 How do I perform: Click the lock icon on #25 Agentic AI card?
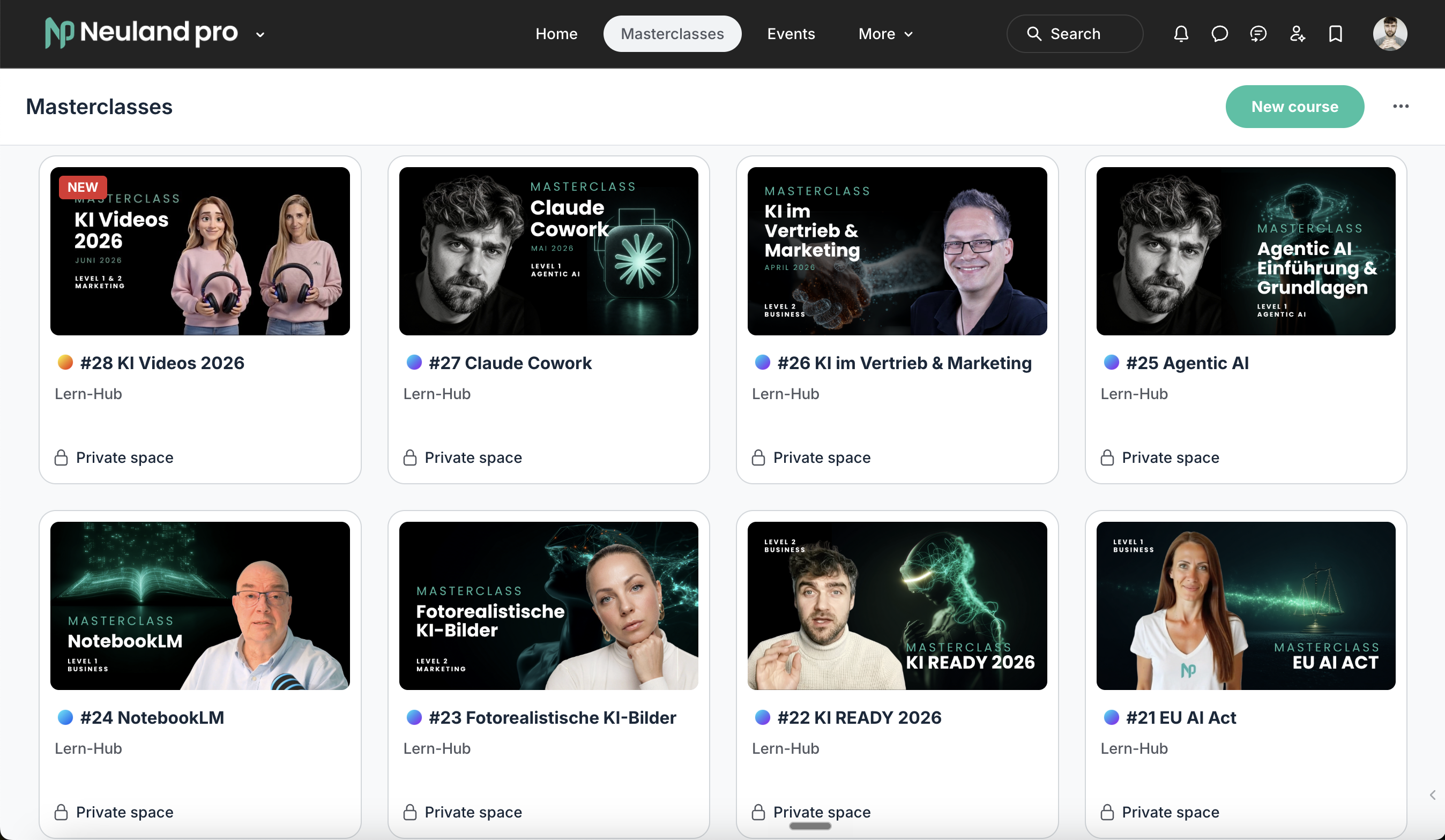(1107, 457)
